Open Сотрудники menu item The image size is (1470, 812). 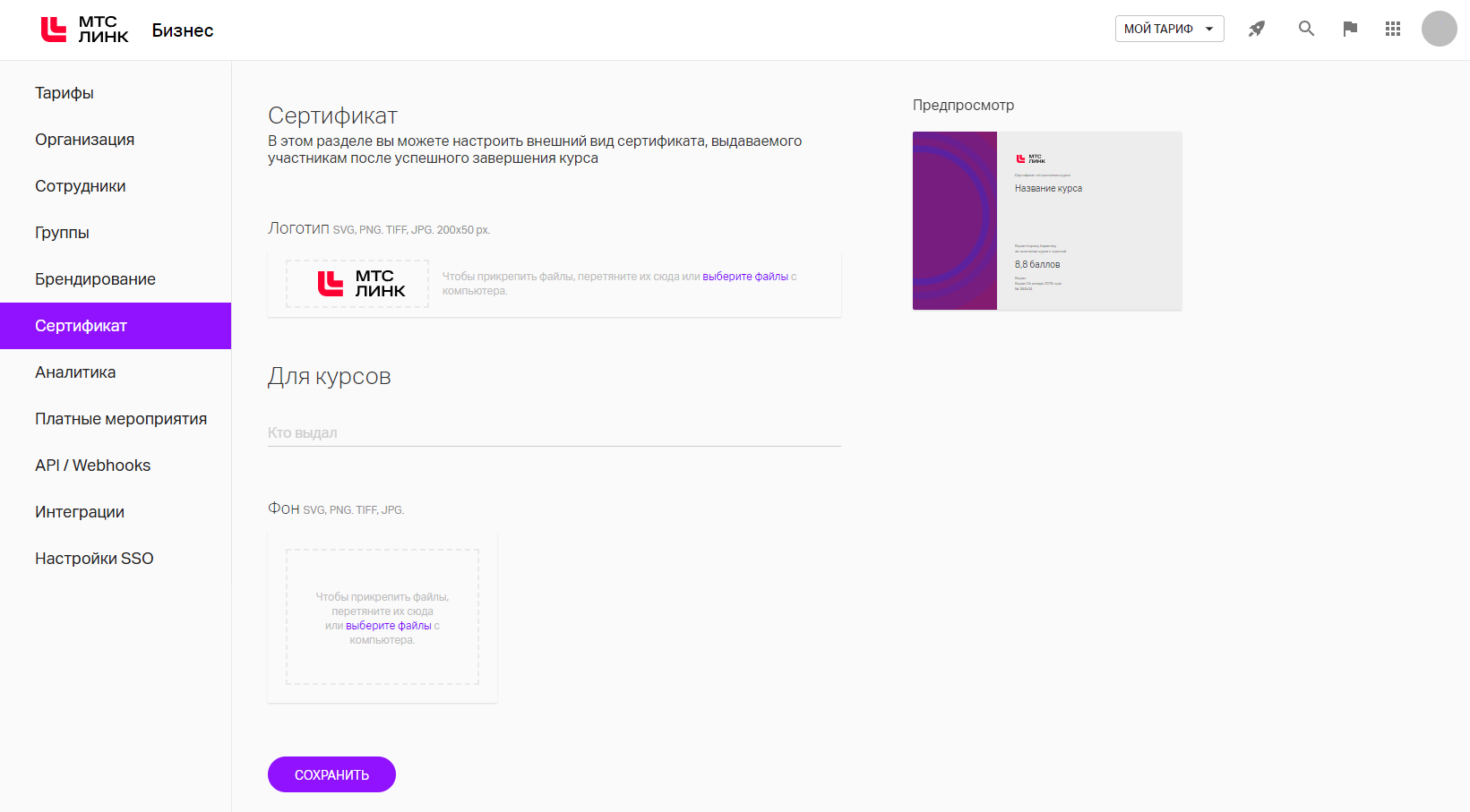(81, 186)
